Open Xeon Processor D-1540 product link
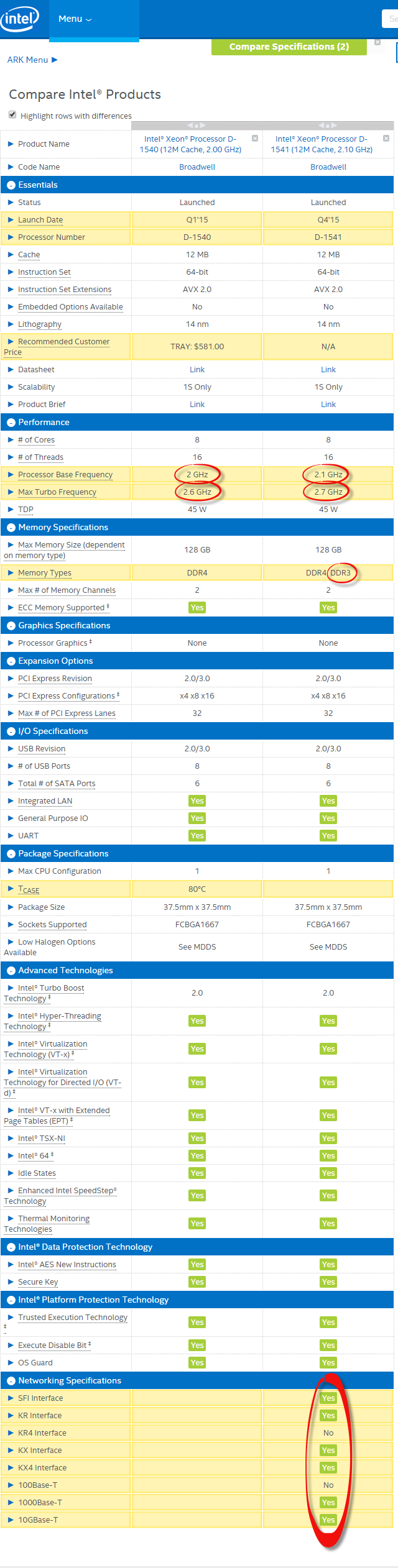The height and width of the screenshot is (1568, 398). click(190, 144)
